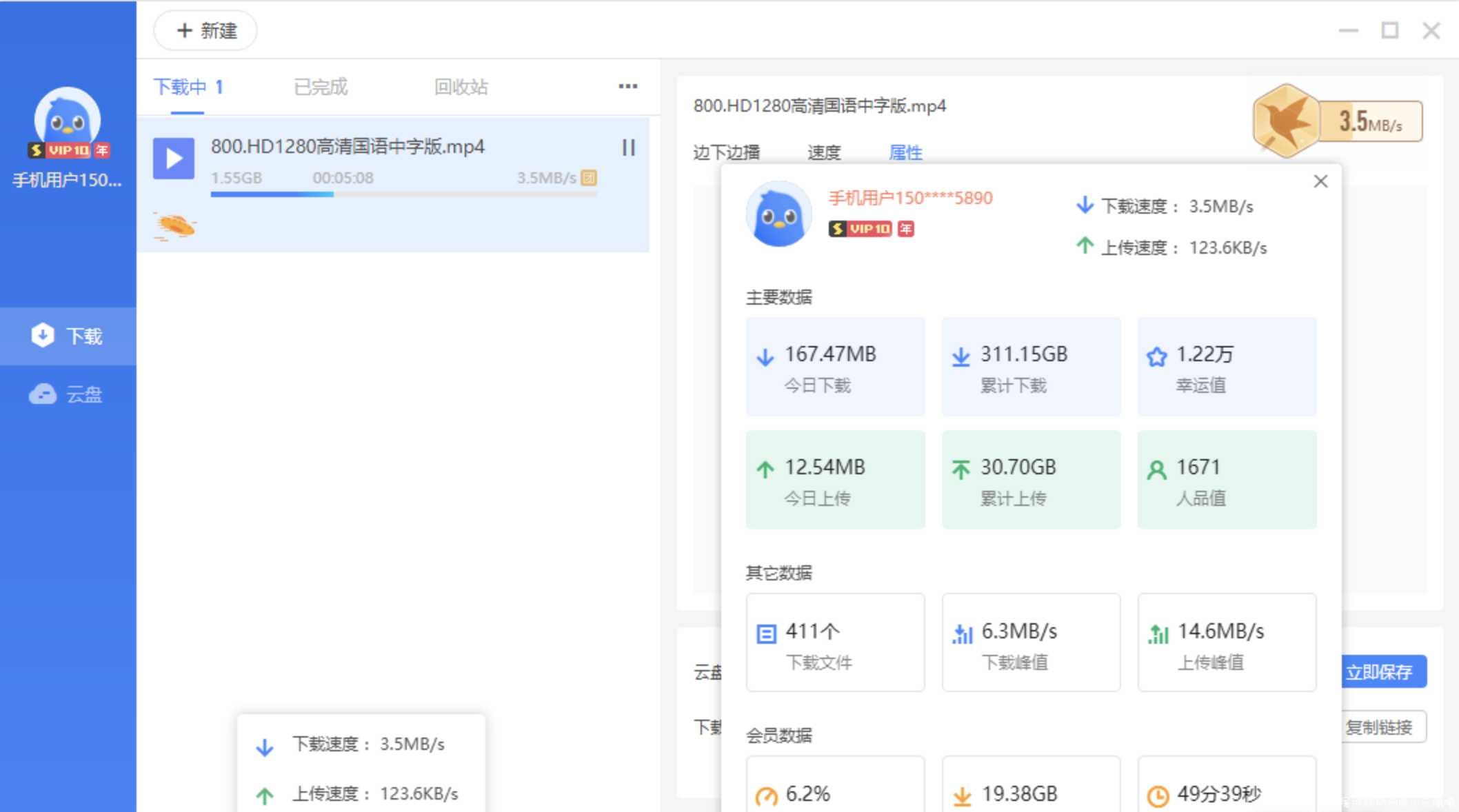Click the download progress bar of the mp4 task

(403, 194)
